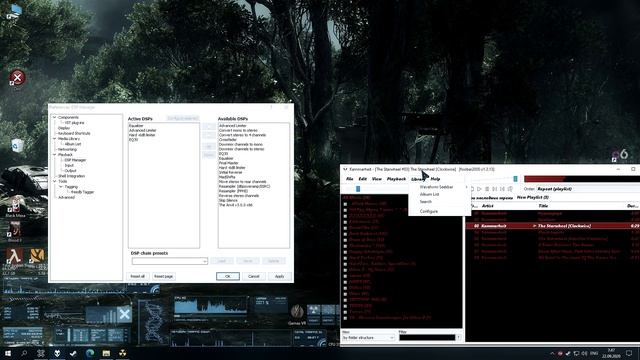Open taskbar search magnifier
This screenshot has height=360, width=640.
pyautogui.click(x=24, y=353)
